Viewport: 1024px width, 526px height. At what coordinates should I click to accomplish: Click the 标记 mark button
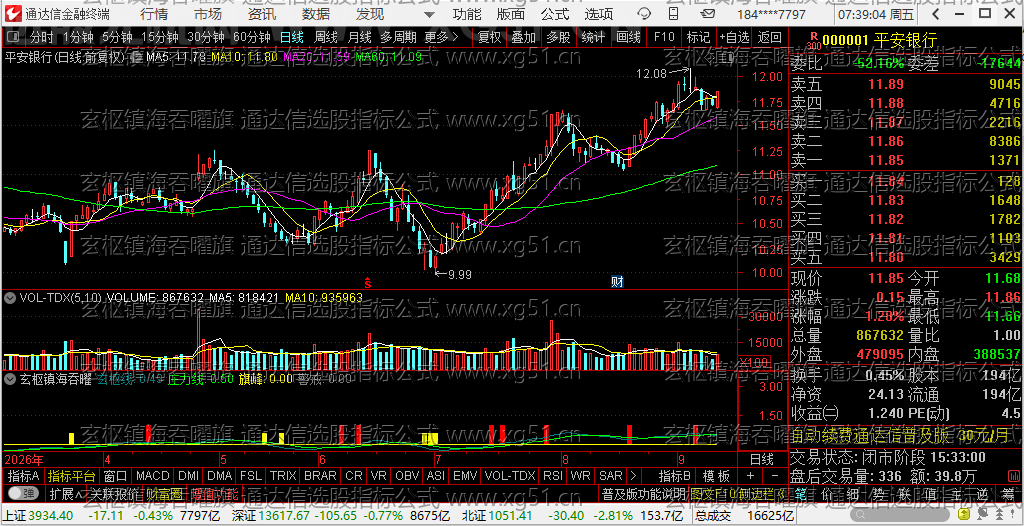(x=698, y=37)
